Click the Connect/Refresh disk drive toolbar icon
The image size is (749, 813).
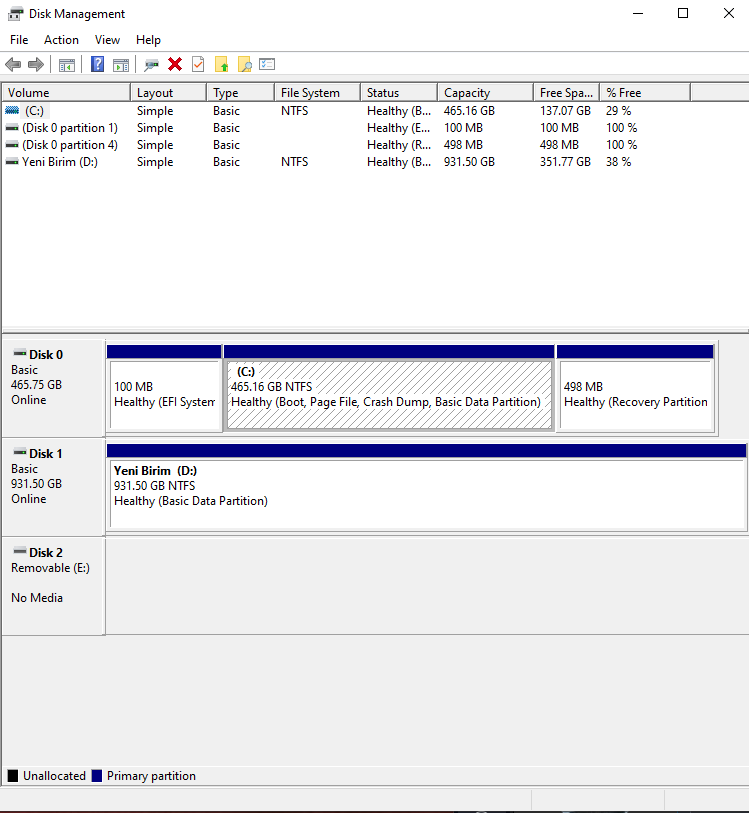pyautogui.click(x=151, y=65)
